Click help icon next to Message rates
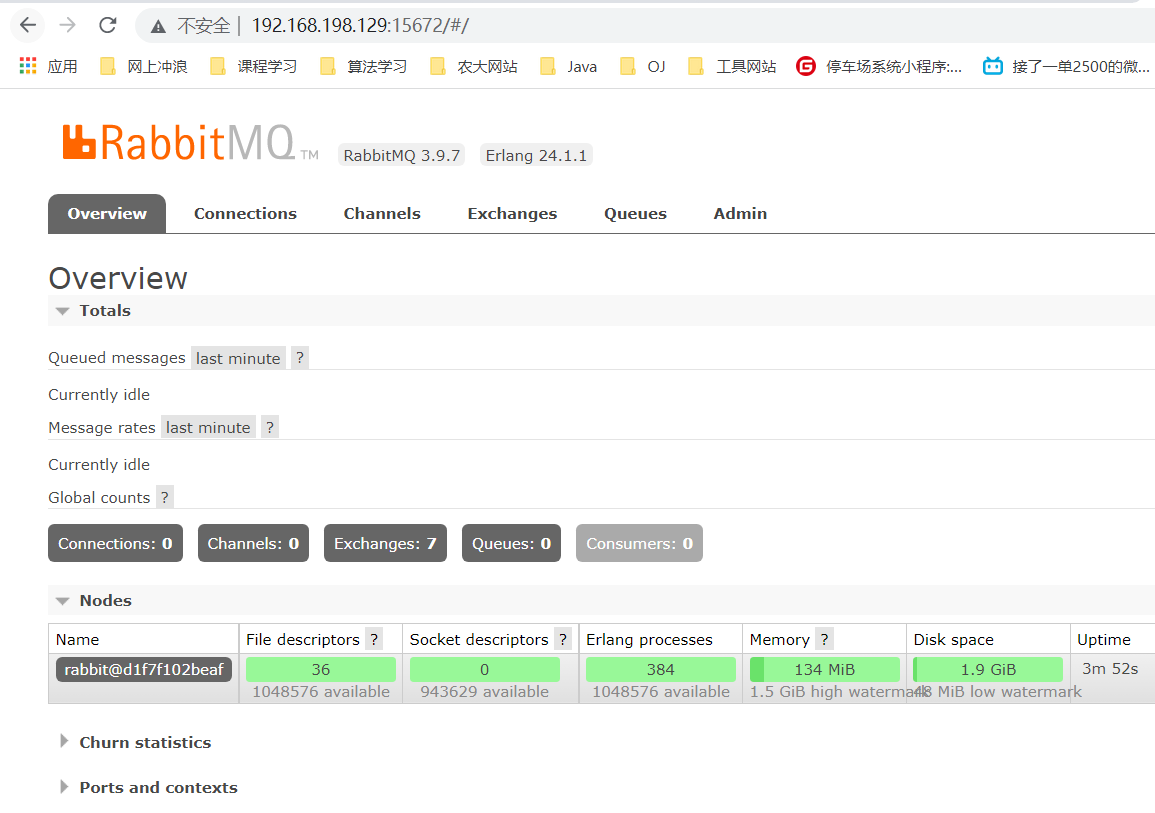 tap(270, 428)
